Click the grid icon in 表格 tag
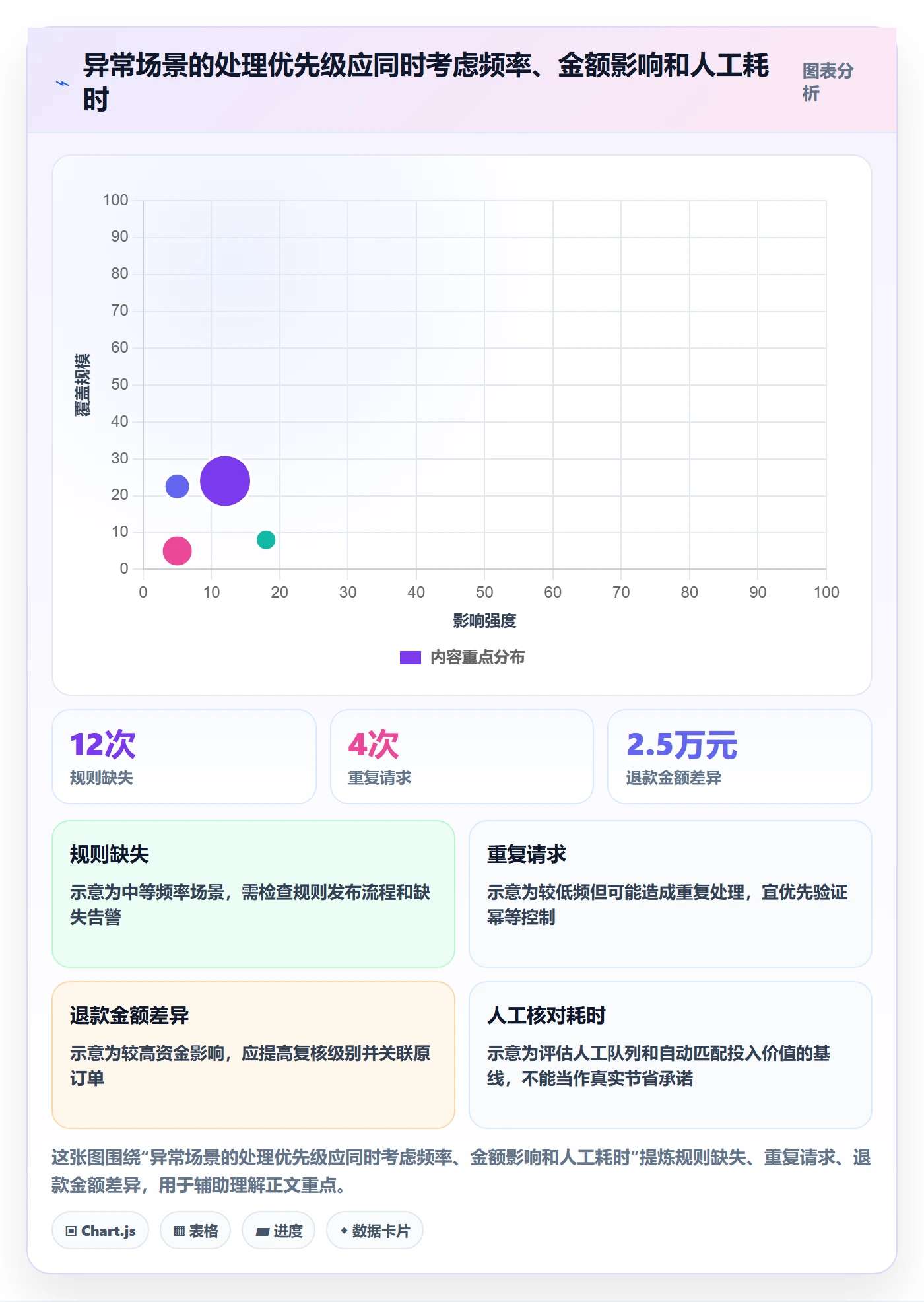924x1302 pixels. [180, 1231]
